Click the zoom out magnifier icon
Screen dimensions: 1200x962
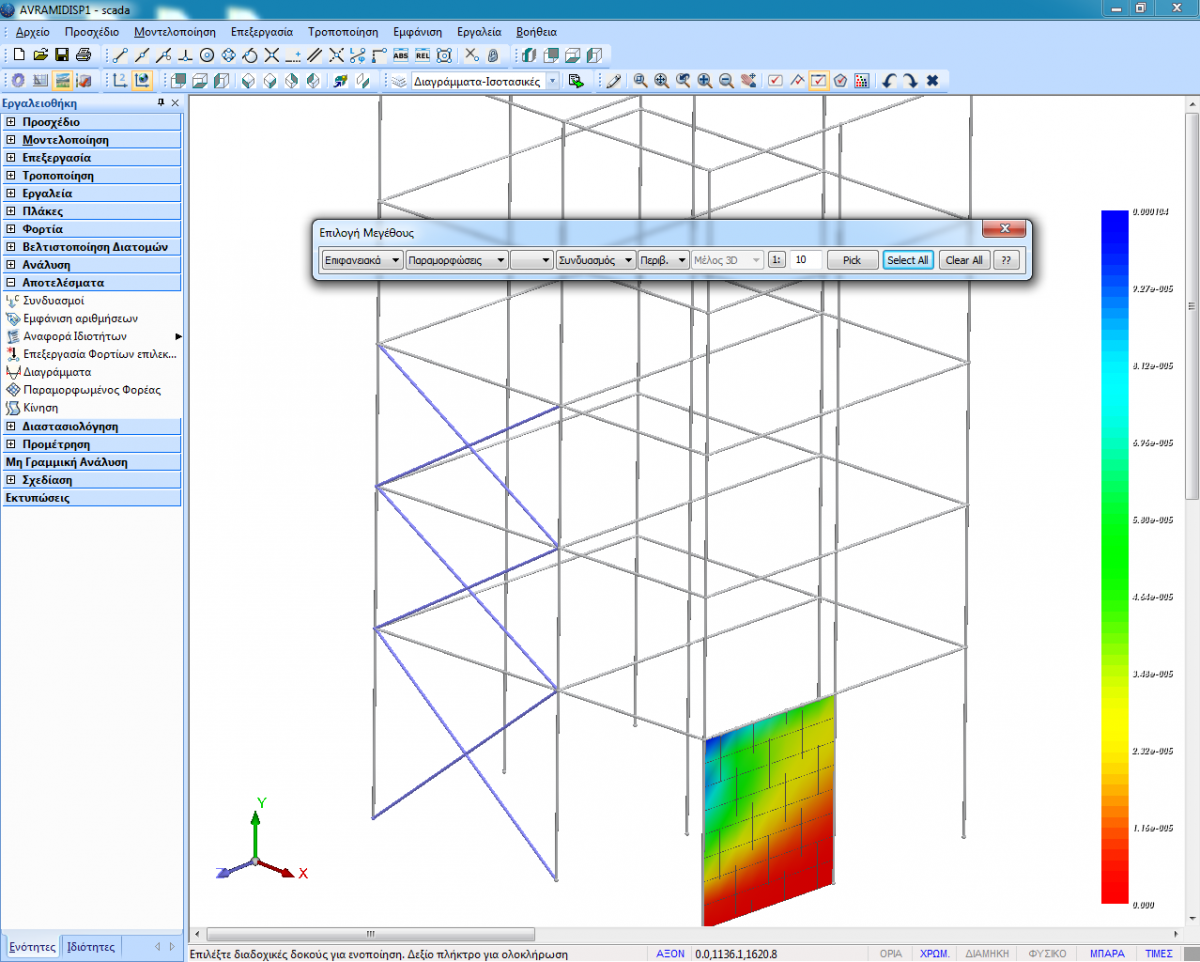(727, 81)
